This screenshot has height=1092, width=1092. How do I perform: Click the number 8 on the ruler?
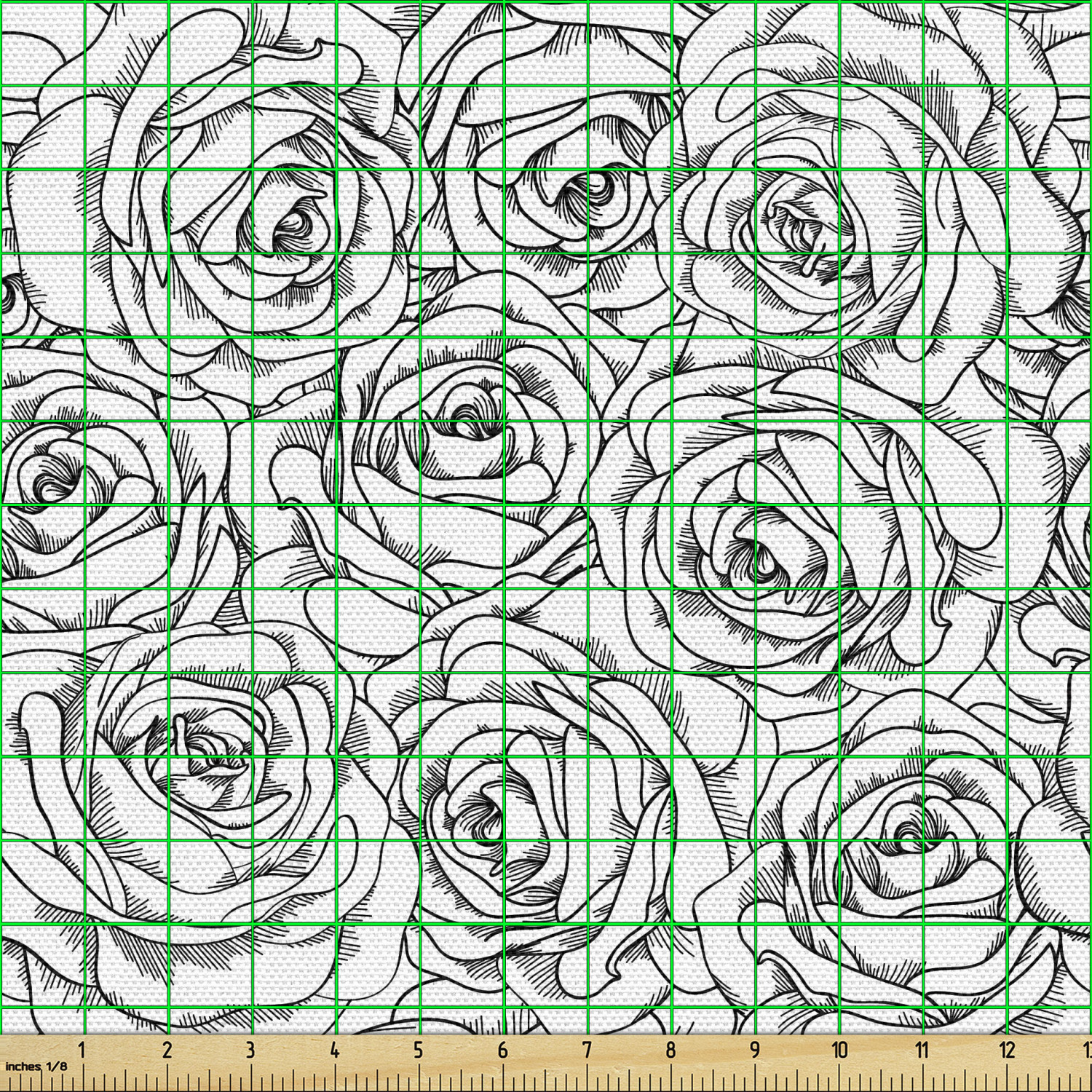coord(670,1050)
